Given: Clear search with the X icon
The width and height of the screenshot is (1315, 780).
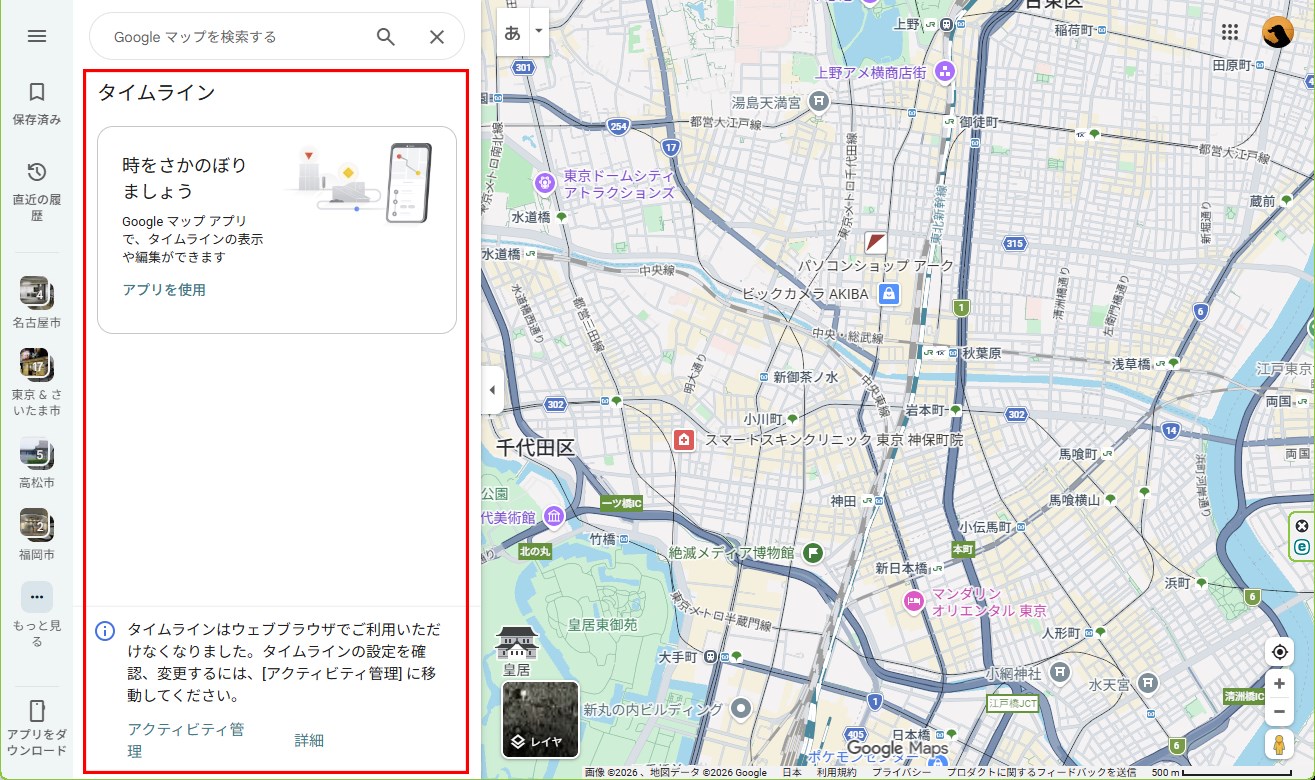Looking at the screenshot, I should (437, 37).
